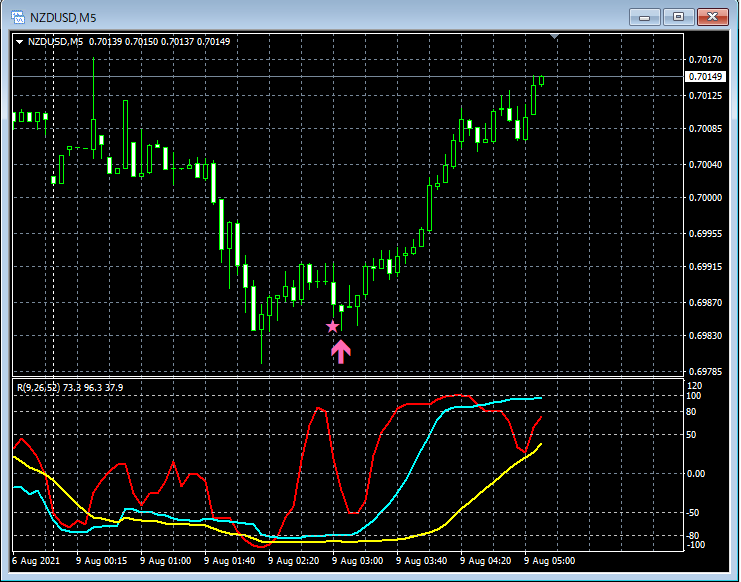Minimize the NZDUSD,M5 chart window
This screenshot has width=741, height=582.
coord(644,17)
